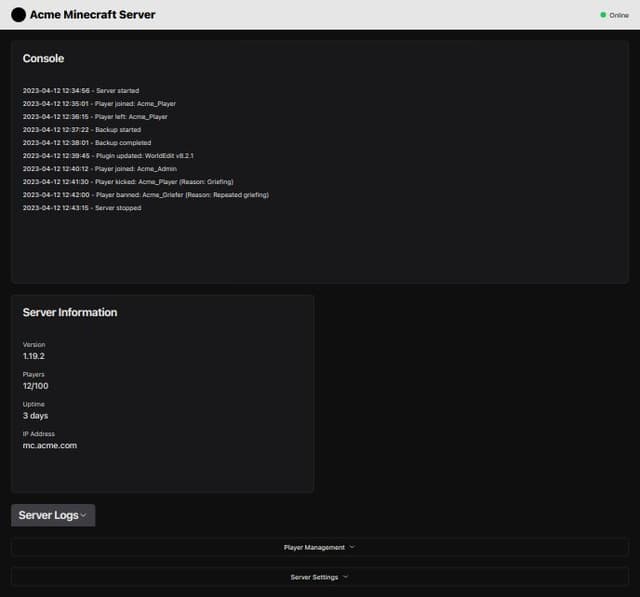Click the 12/100 players count

pos(35,385)
